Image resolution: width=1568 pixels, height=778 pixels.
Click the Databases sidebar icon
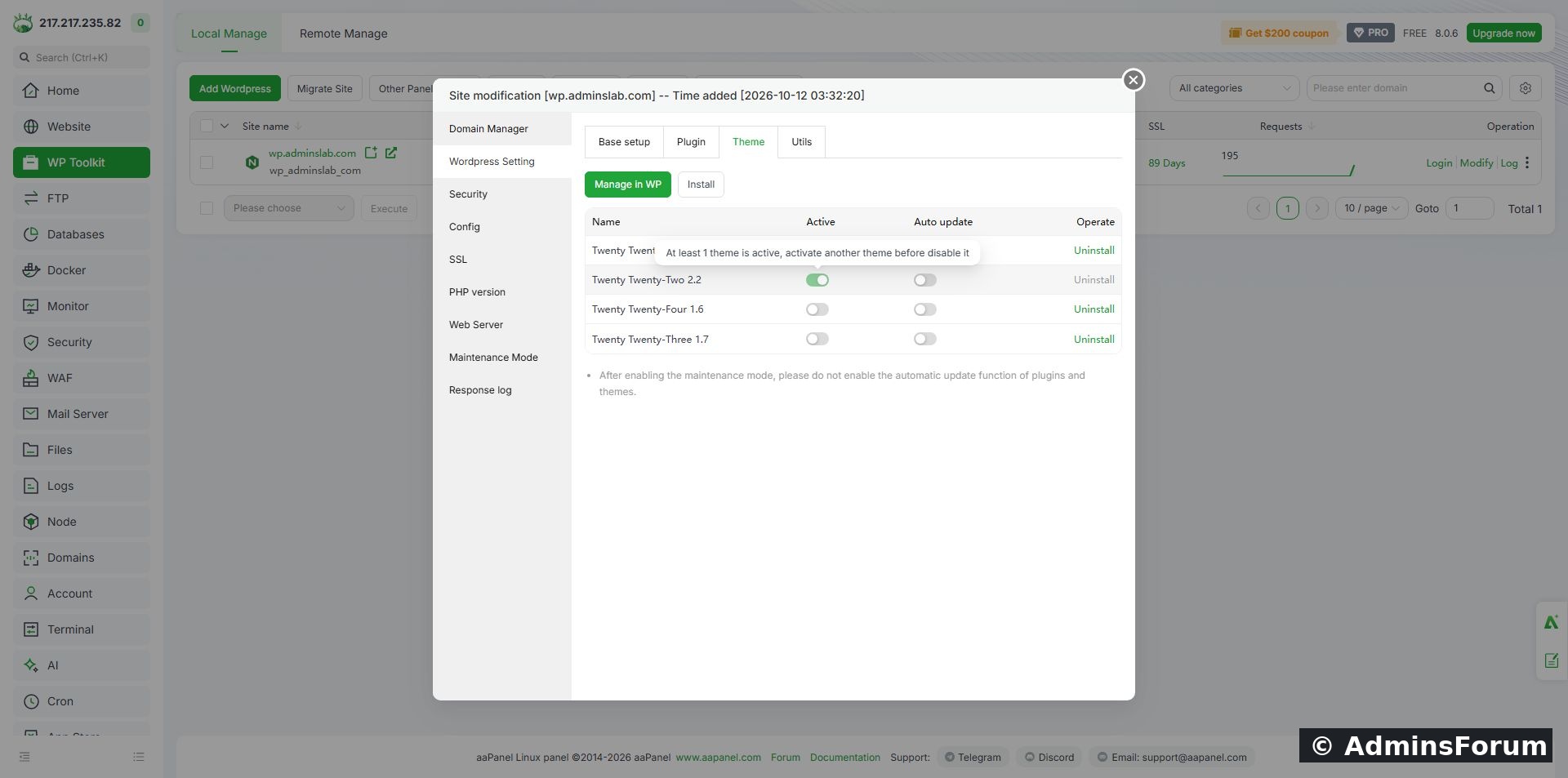coord(31,234)
